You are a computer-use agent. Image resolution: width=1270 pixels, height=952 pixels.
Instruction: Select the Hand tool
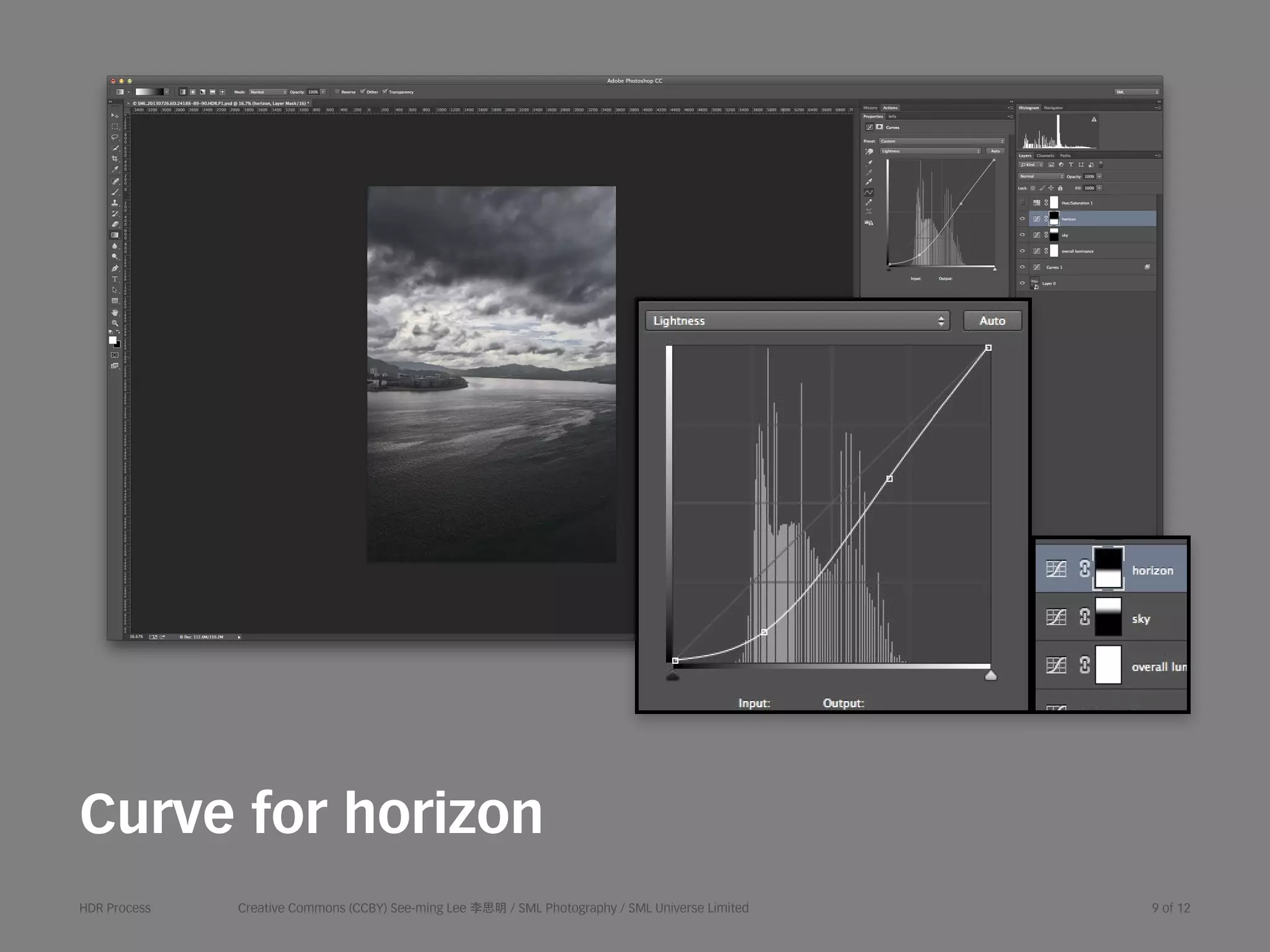[x=115, y=312]
